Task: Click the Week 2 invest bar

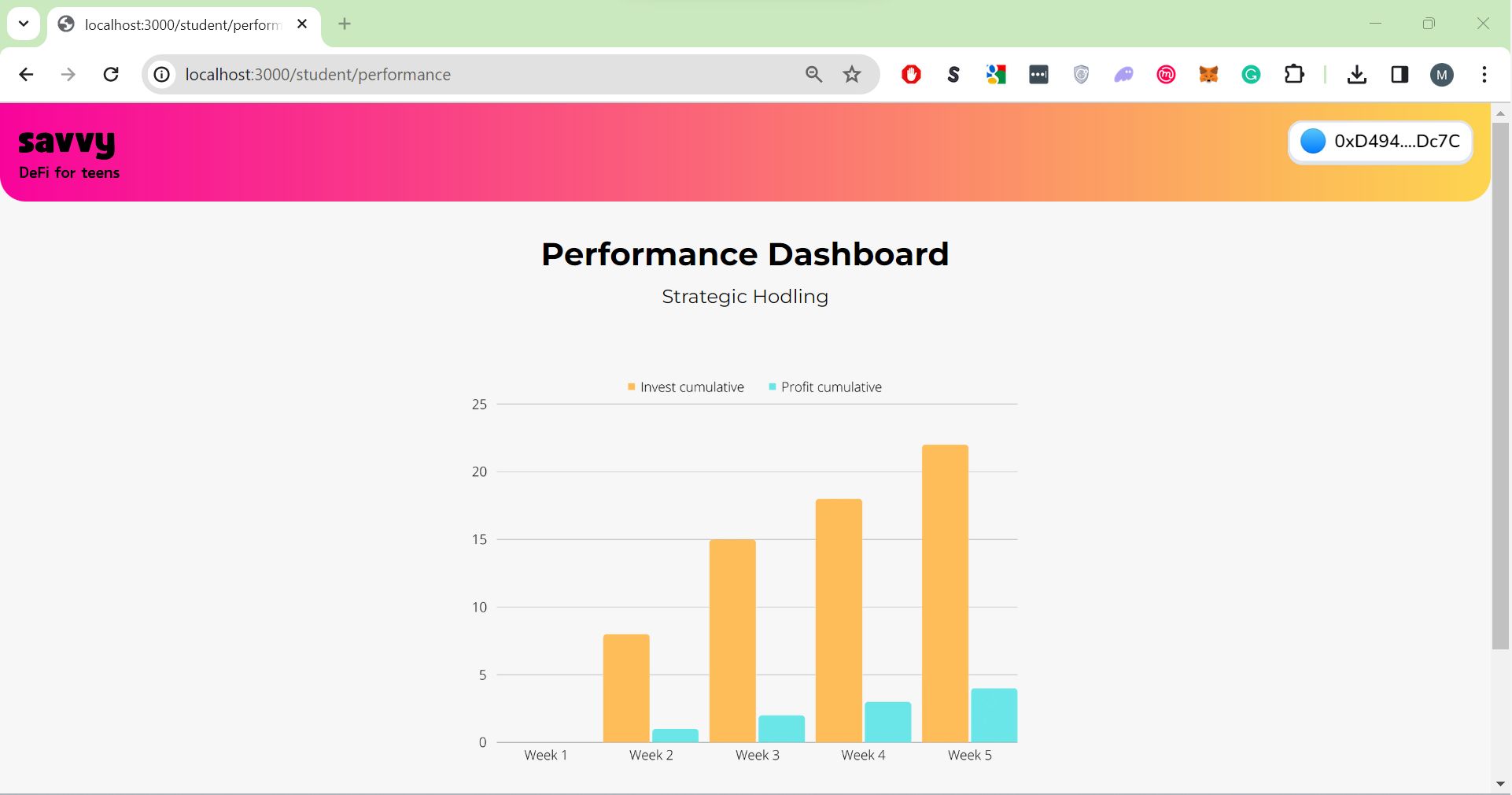Action: pyautogui.click(x=626, y=688)
